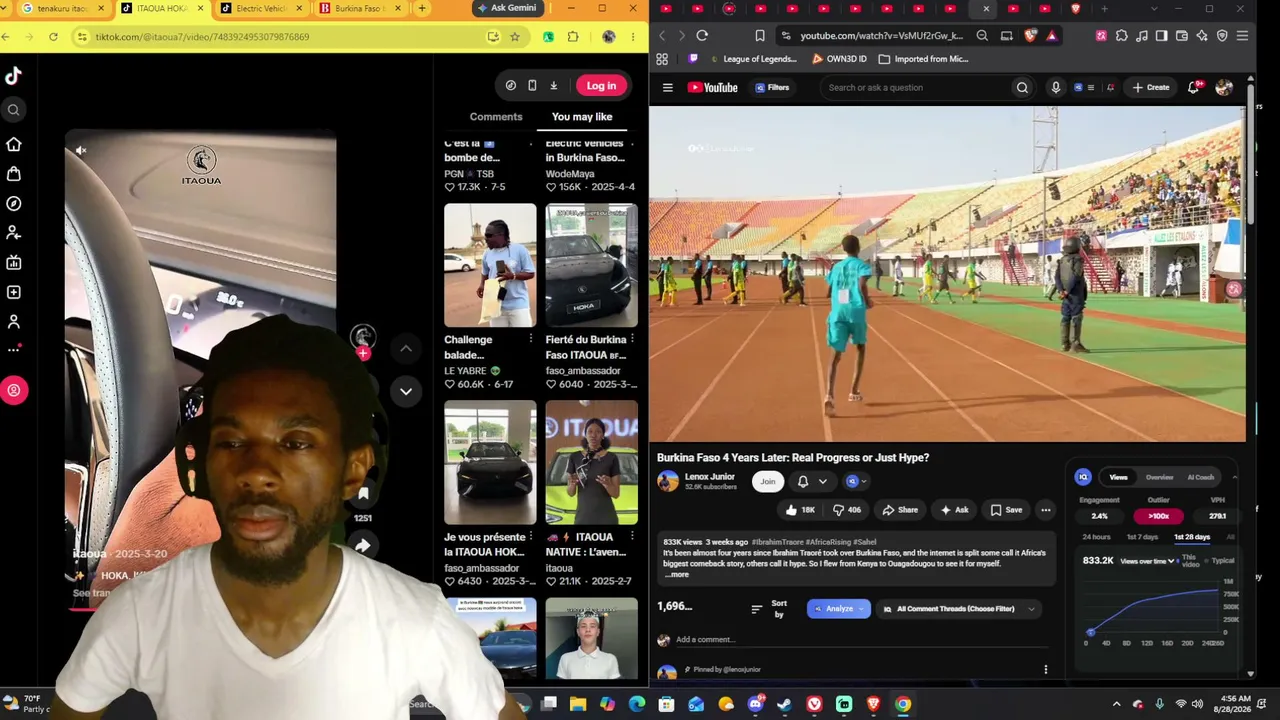Open Chrome extensions puzzle icon
Screen dimensions: 1280x720
(x=573, y=37)
